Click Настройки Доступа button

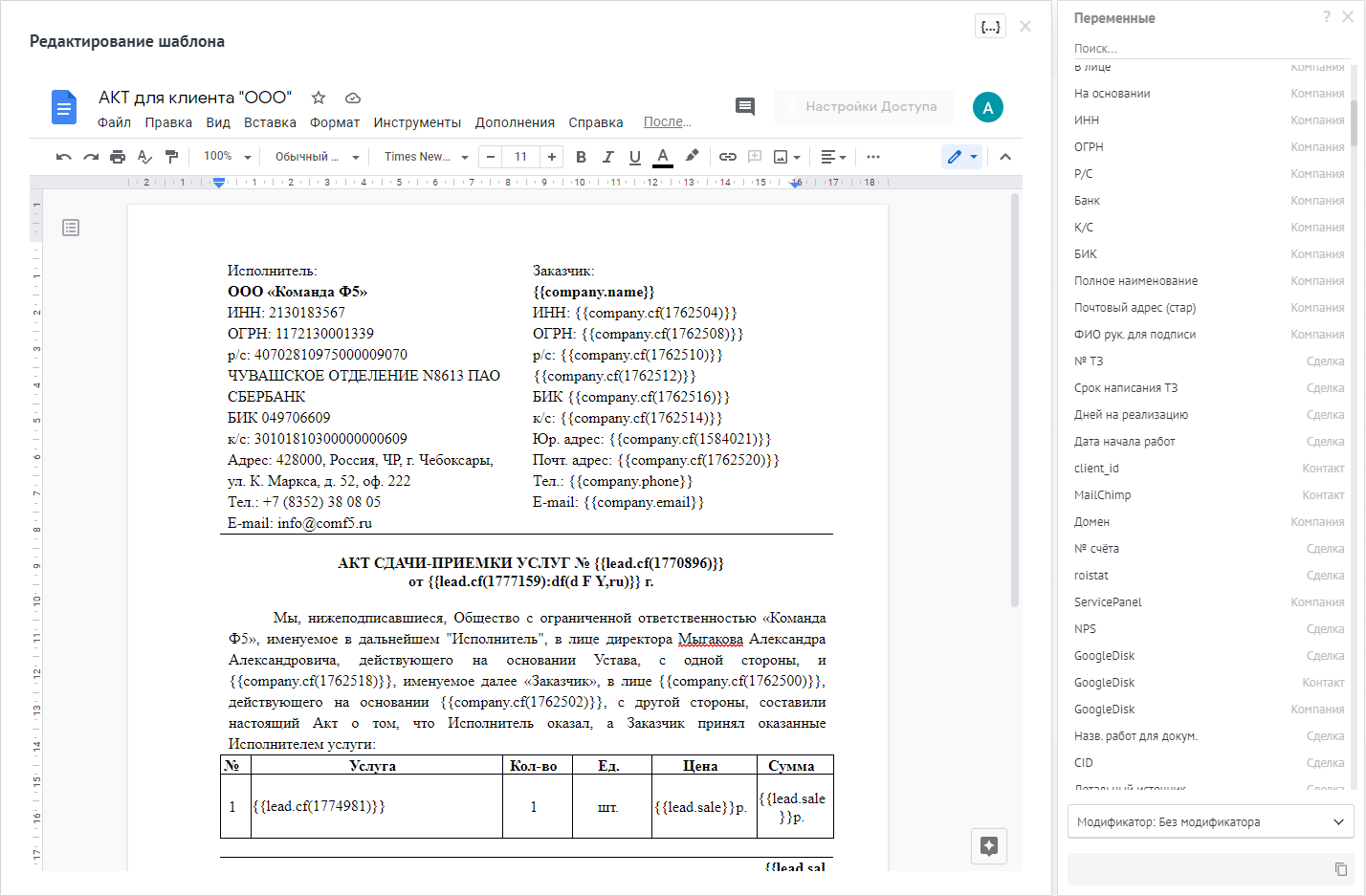(x=864, y=106)
